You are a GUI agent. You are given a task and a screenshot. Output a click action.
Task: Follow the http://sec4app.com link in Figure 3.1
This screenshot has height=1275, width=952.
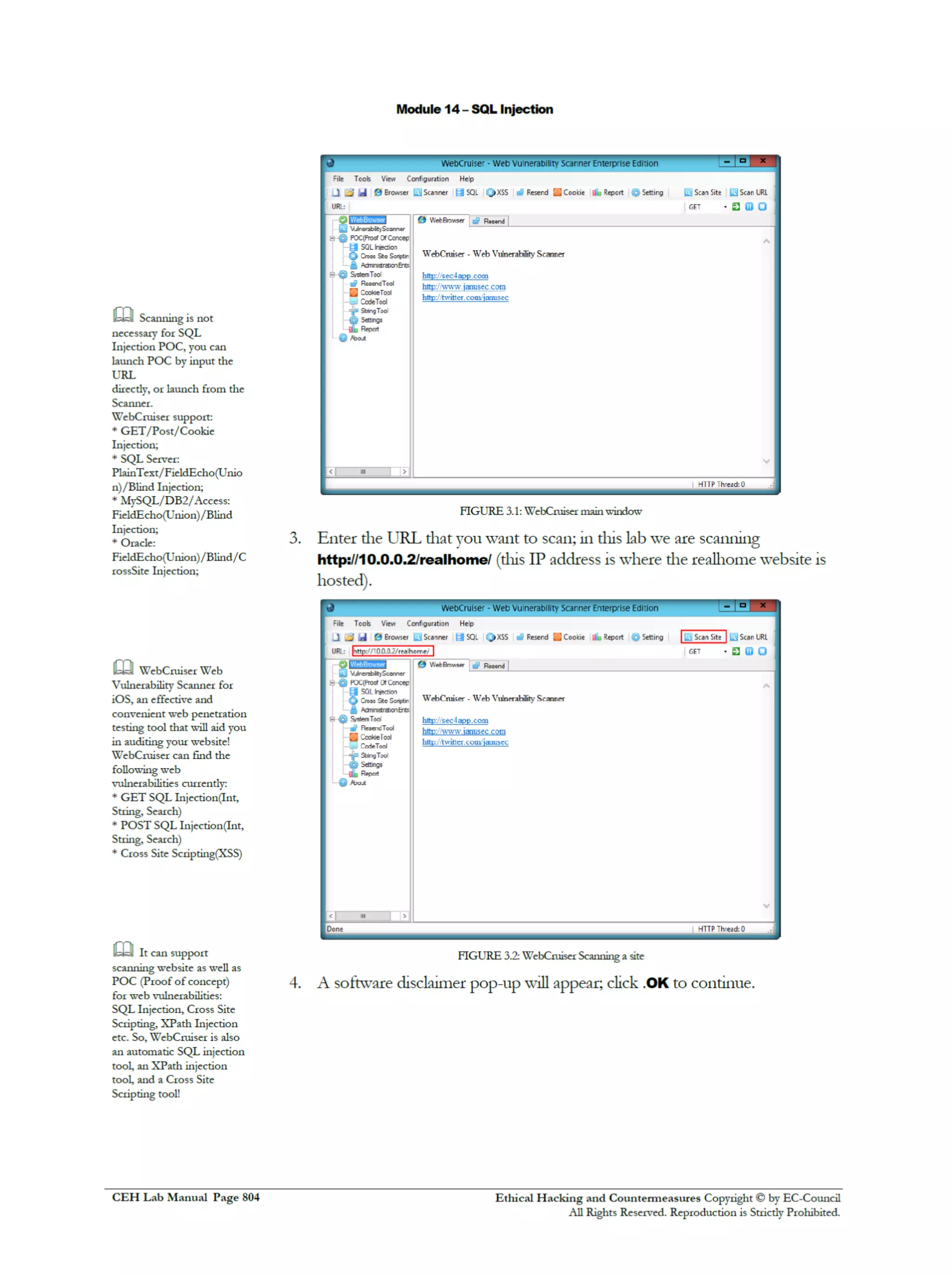pyautogui.click(x=455, y=276)
